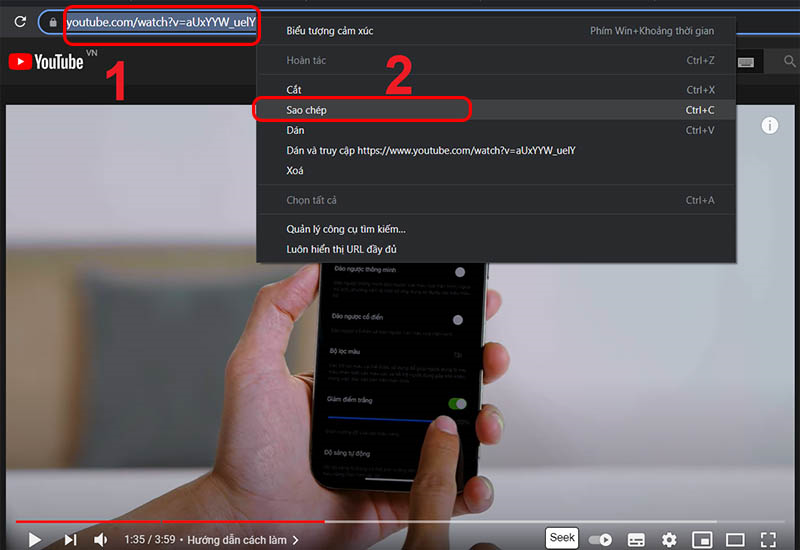Image resolution: width=800 pixels, height=550 pixels.
Task: Select 'Sao chép' to copy the URL
Action: [496, 110]
